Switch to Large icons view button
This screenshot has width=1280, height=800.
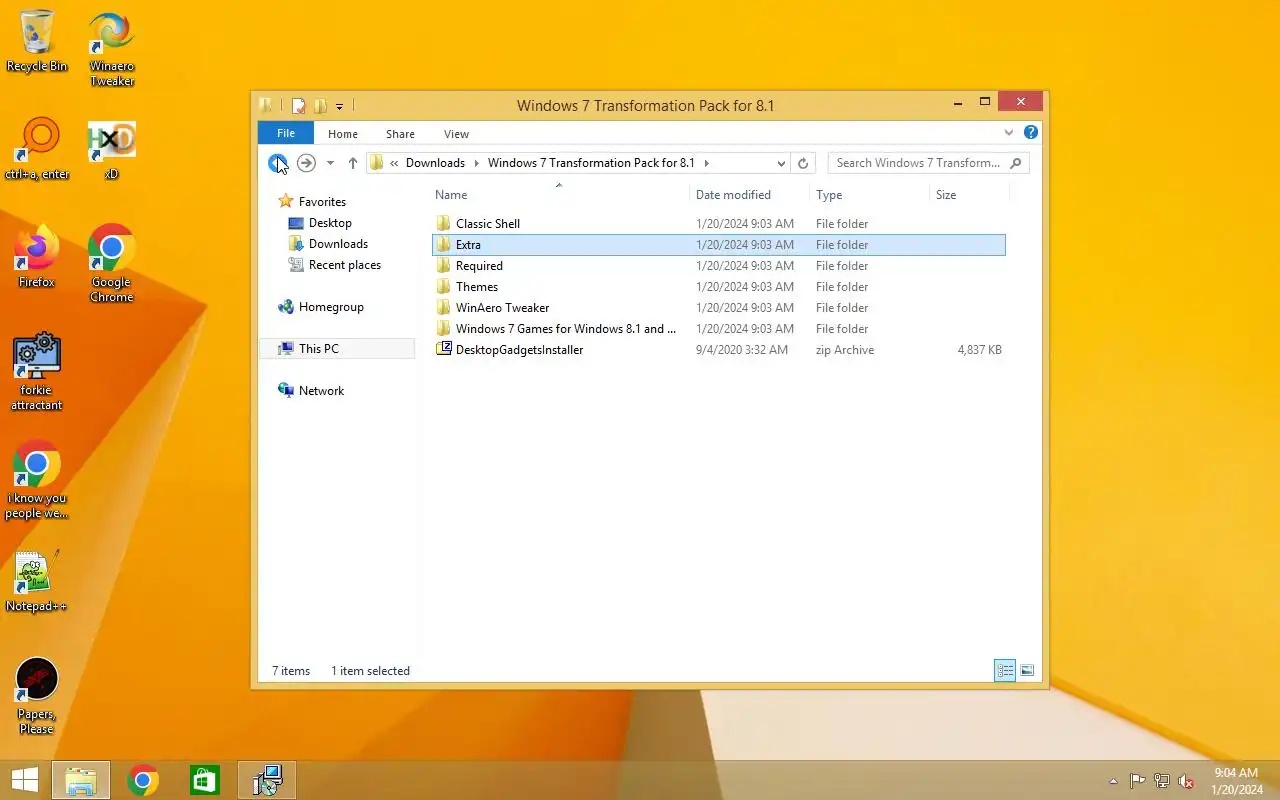tap(1027, 671)
